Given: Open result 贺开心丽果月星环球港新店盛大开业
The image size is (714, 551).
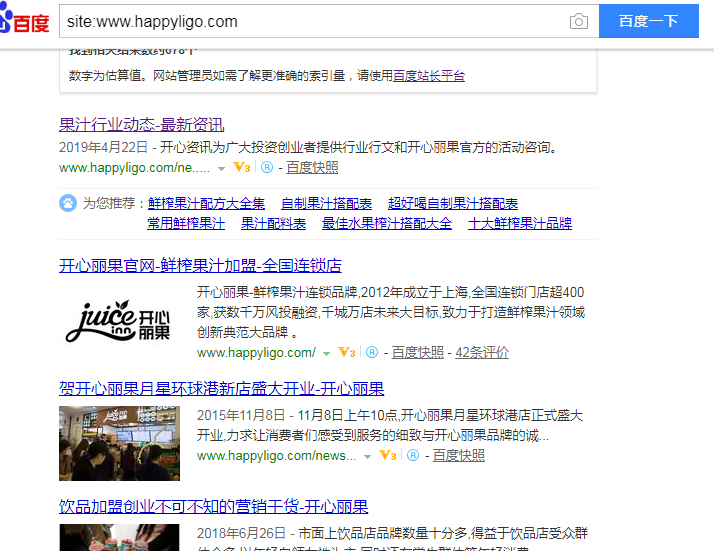Looking at the screenshot, I should tap(222, 388).
